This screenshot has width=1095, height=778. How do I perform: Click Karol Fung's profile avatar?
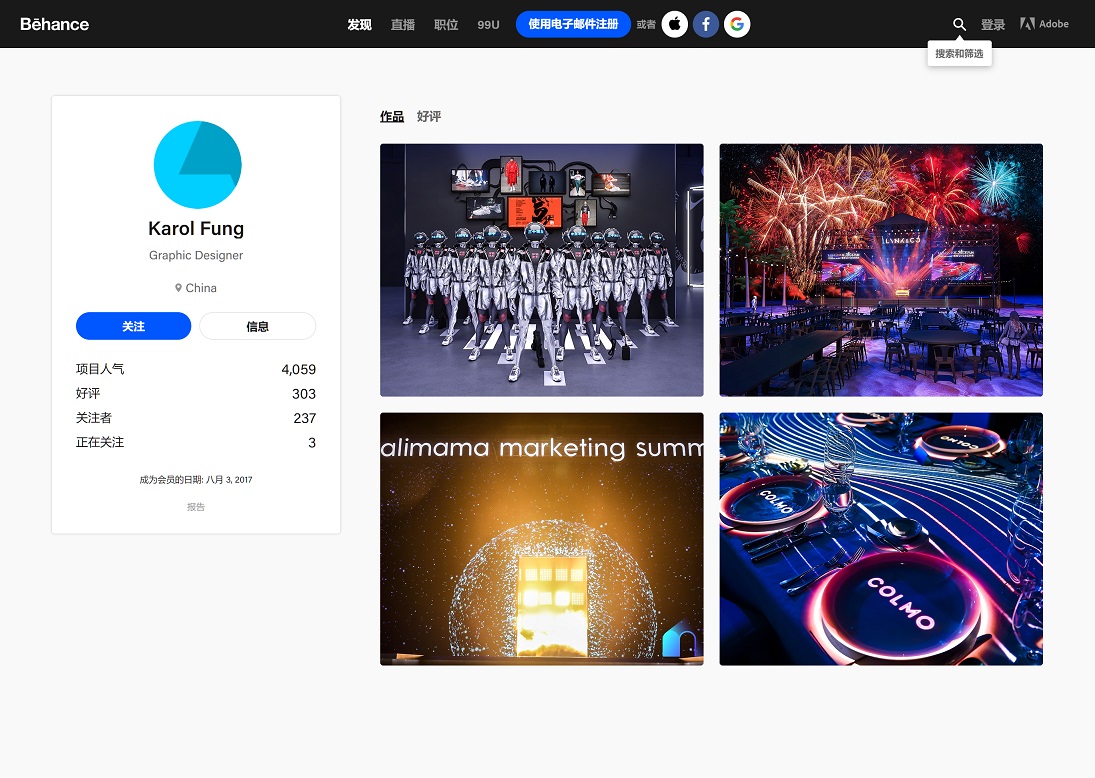coord(198,165)
